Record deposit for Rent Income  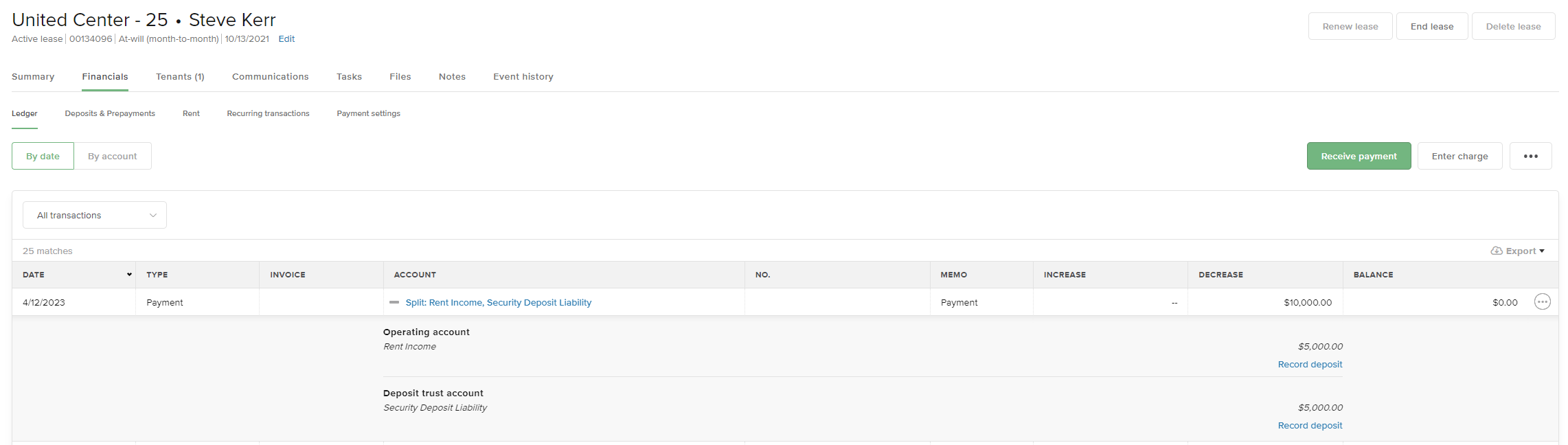coord(1310,364)
